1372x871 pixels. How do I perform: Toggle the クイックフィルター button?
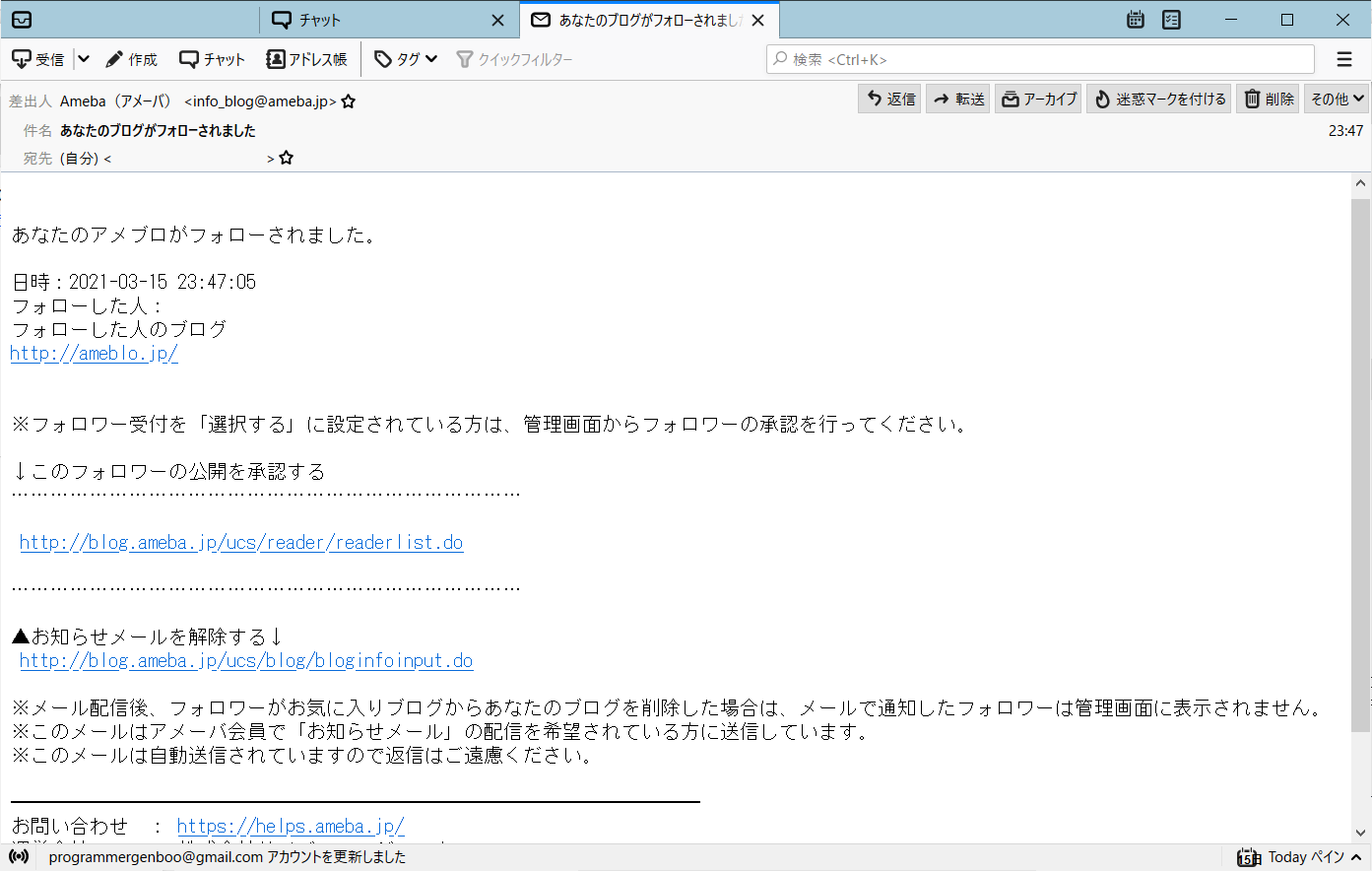point(514,59)
